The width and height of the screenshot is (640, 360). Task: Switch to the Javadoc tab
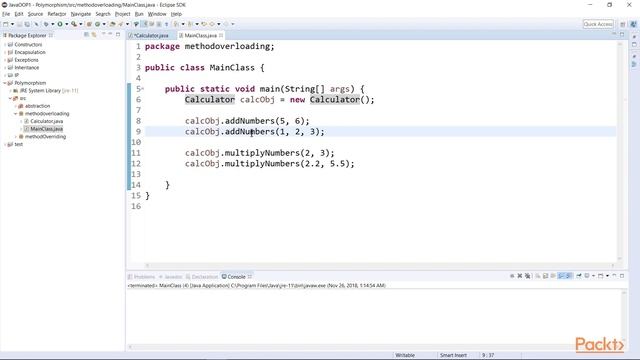point(171,277)
